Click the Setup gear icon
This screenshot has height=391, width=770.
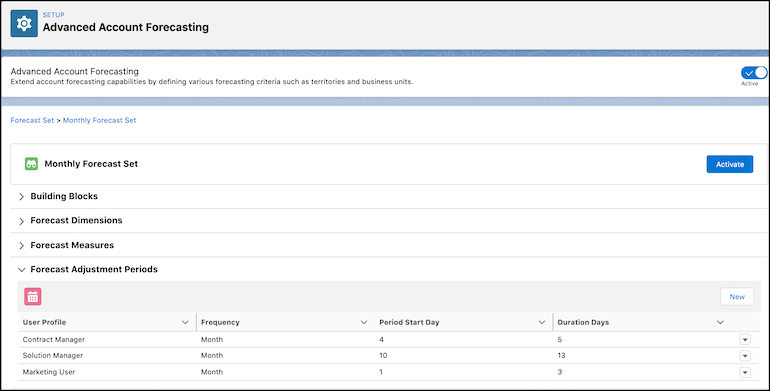24,23
